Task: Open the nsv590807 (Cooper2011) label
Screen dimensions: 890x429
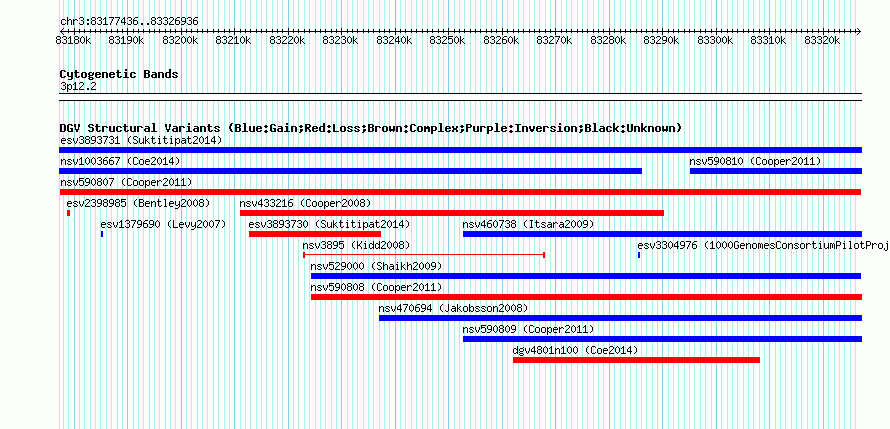Action: tap(126, 182)
